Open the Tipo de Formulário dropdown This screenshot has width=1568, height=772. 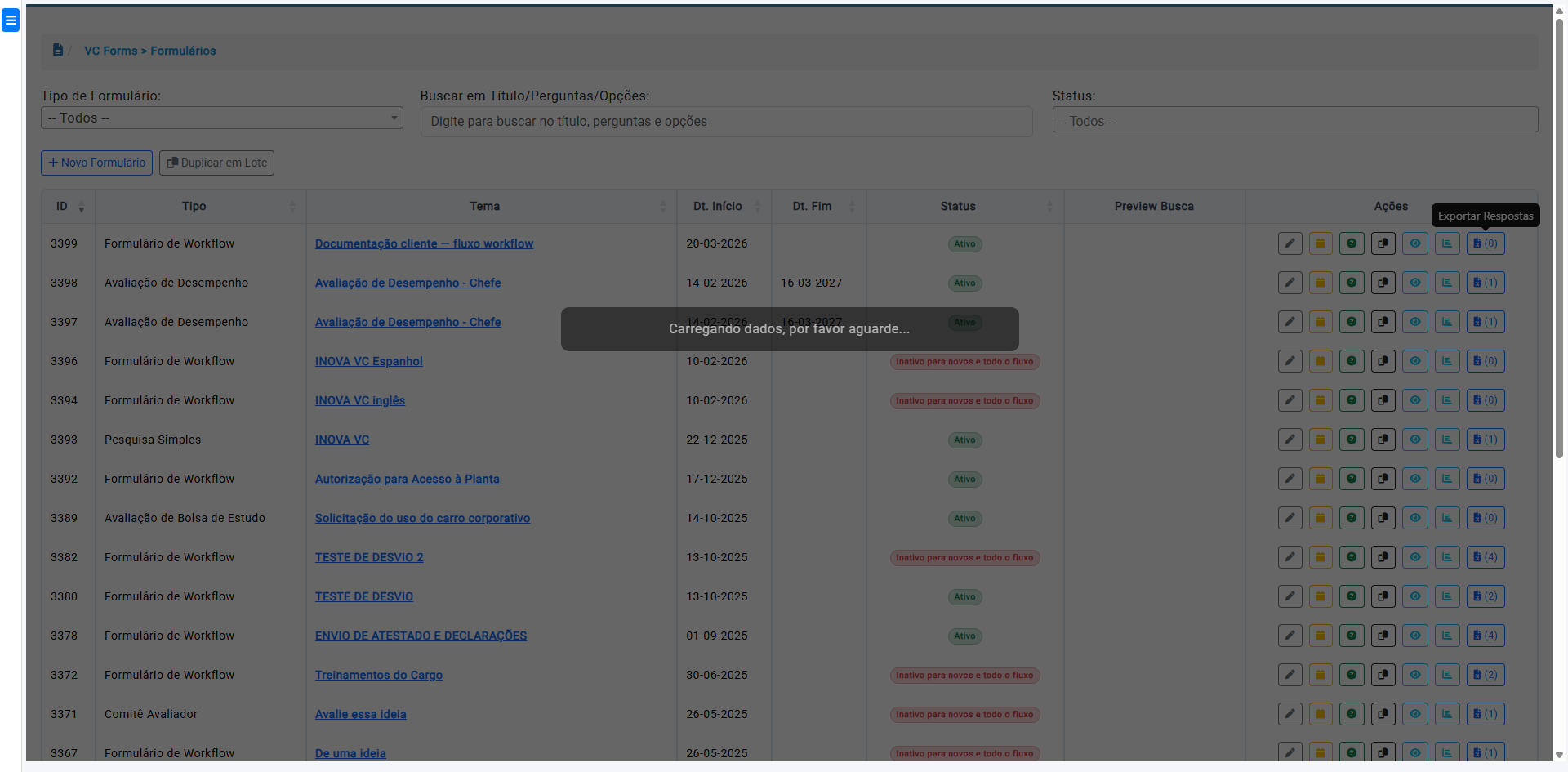[221, 118]
